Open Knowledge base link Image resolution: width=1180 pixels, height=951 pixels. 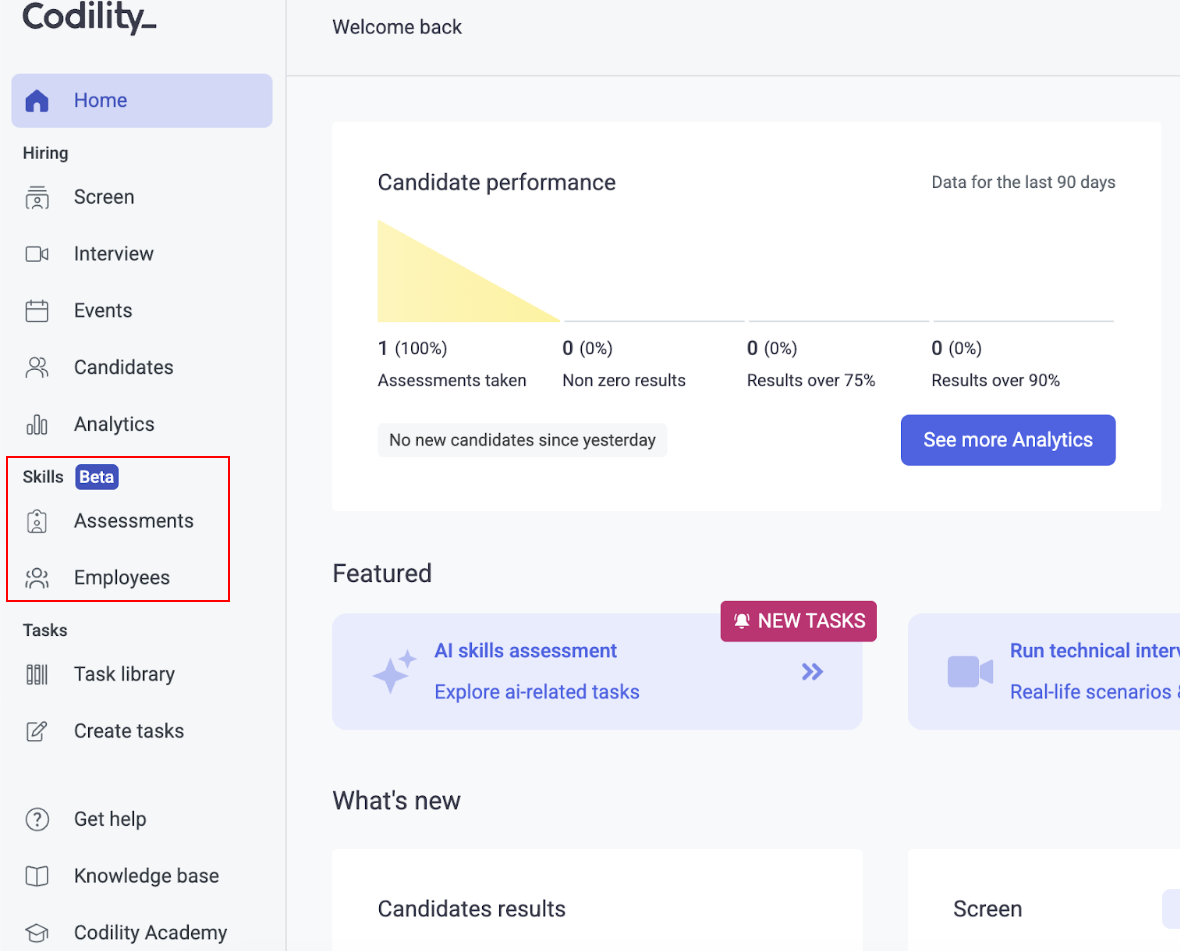point(147,876)
